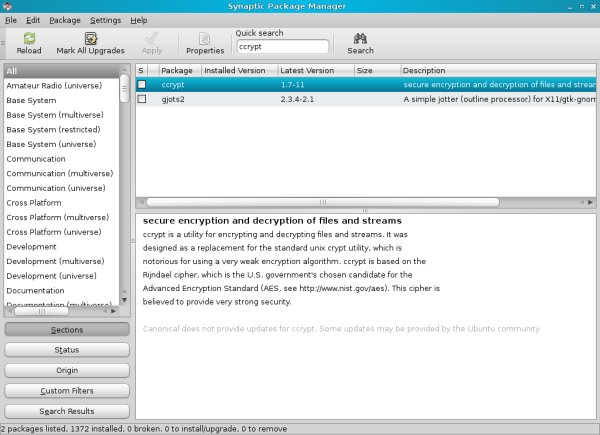
Task: Click the window menu icon in title bar
Action: (x=9, y=6)
